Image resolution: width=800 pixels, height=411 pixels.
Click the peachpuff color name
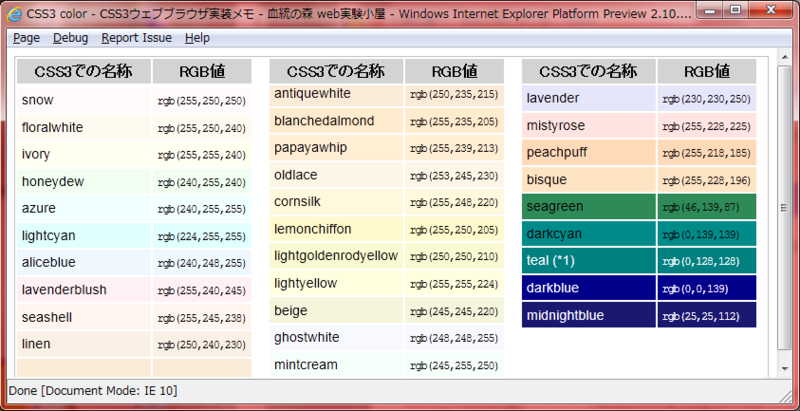tap(557, 152)
